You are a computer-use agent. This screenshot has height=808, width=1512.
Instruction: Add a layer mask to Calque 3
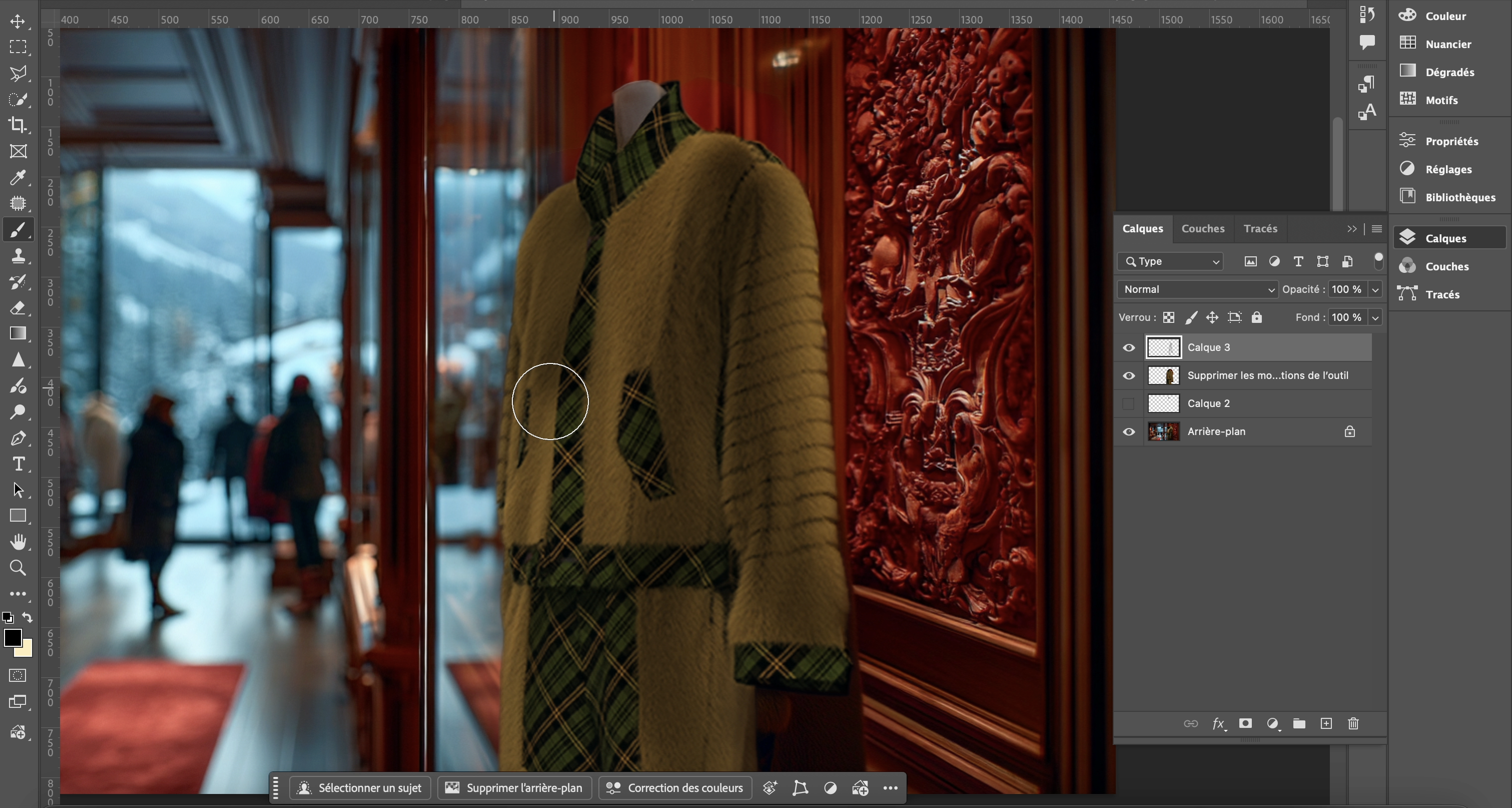[1245, 723]
